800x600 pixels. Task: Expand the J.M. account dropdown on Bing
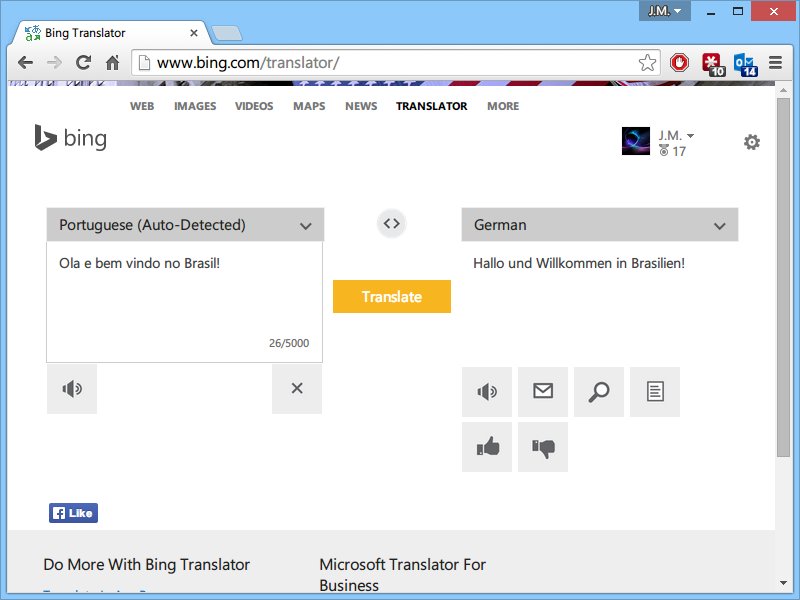click(x=676, y=136)
